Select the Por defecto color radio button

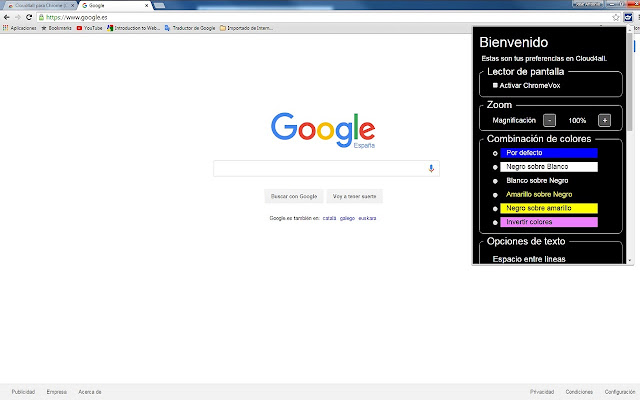(495, 153)
